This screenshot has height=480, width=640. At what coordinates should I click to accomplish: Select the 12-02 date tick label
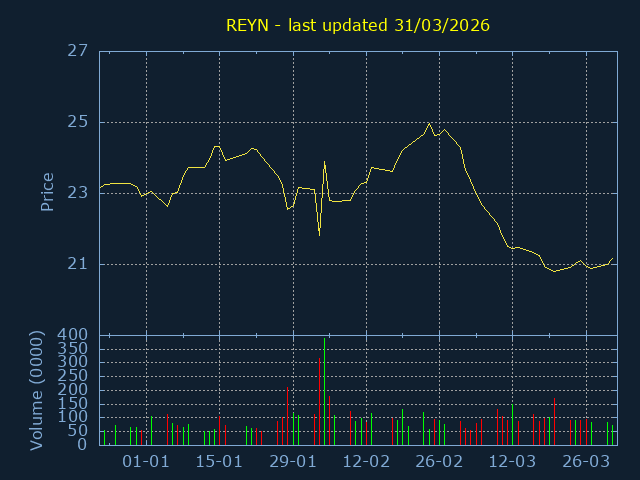[366, 462]
